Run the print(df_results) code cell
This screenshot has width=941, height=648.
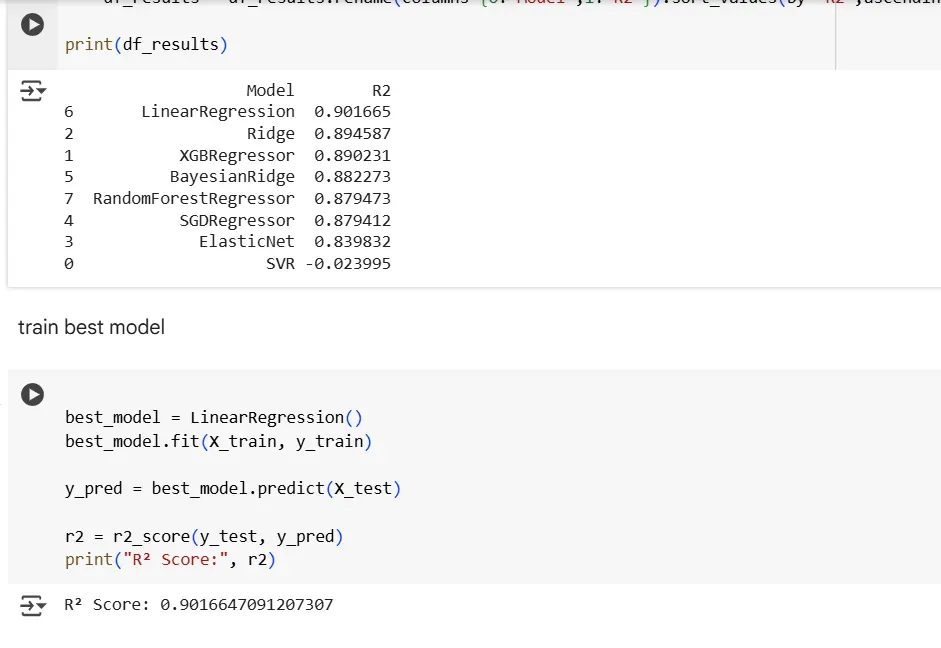coord(33,24)
